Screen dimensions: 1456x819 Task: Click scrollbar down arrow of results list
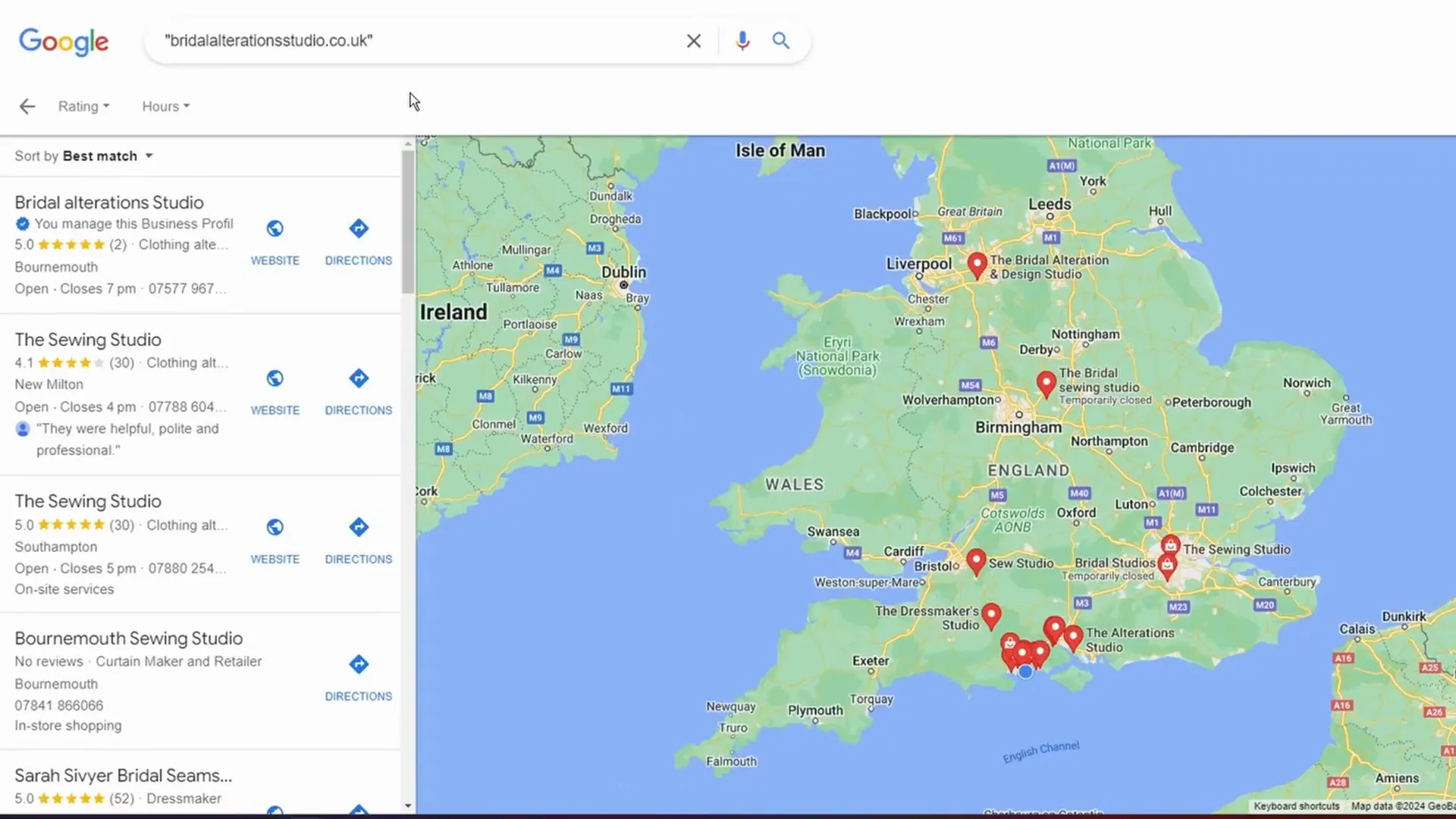[x=408, y=806]
